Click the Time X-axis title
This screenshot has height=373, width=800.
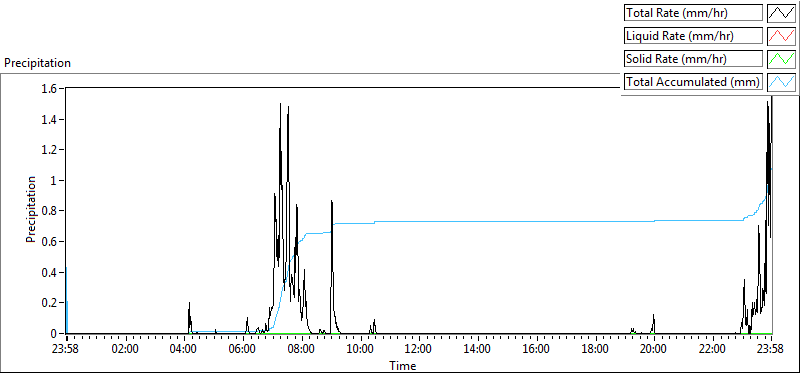403,366
